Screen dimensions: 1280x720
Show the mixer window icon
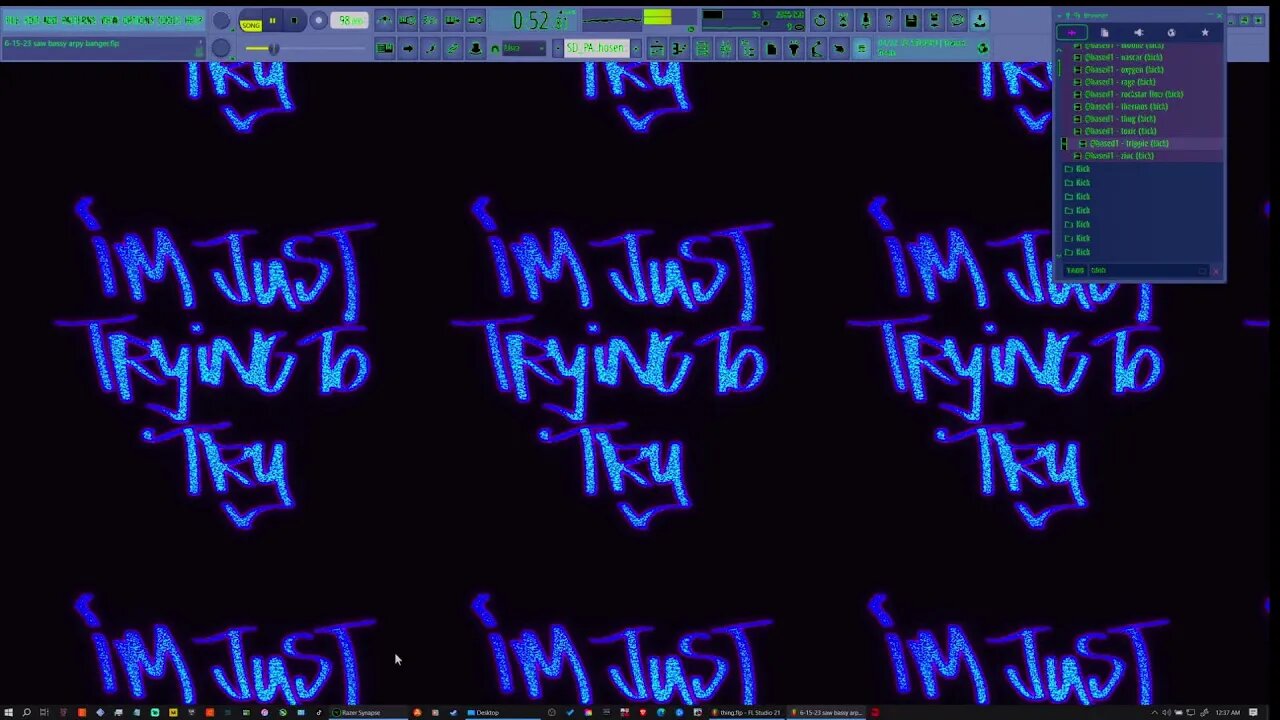tap(725, 48)
